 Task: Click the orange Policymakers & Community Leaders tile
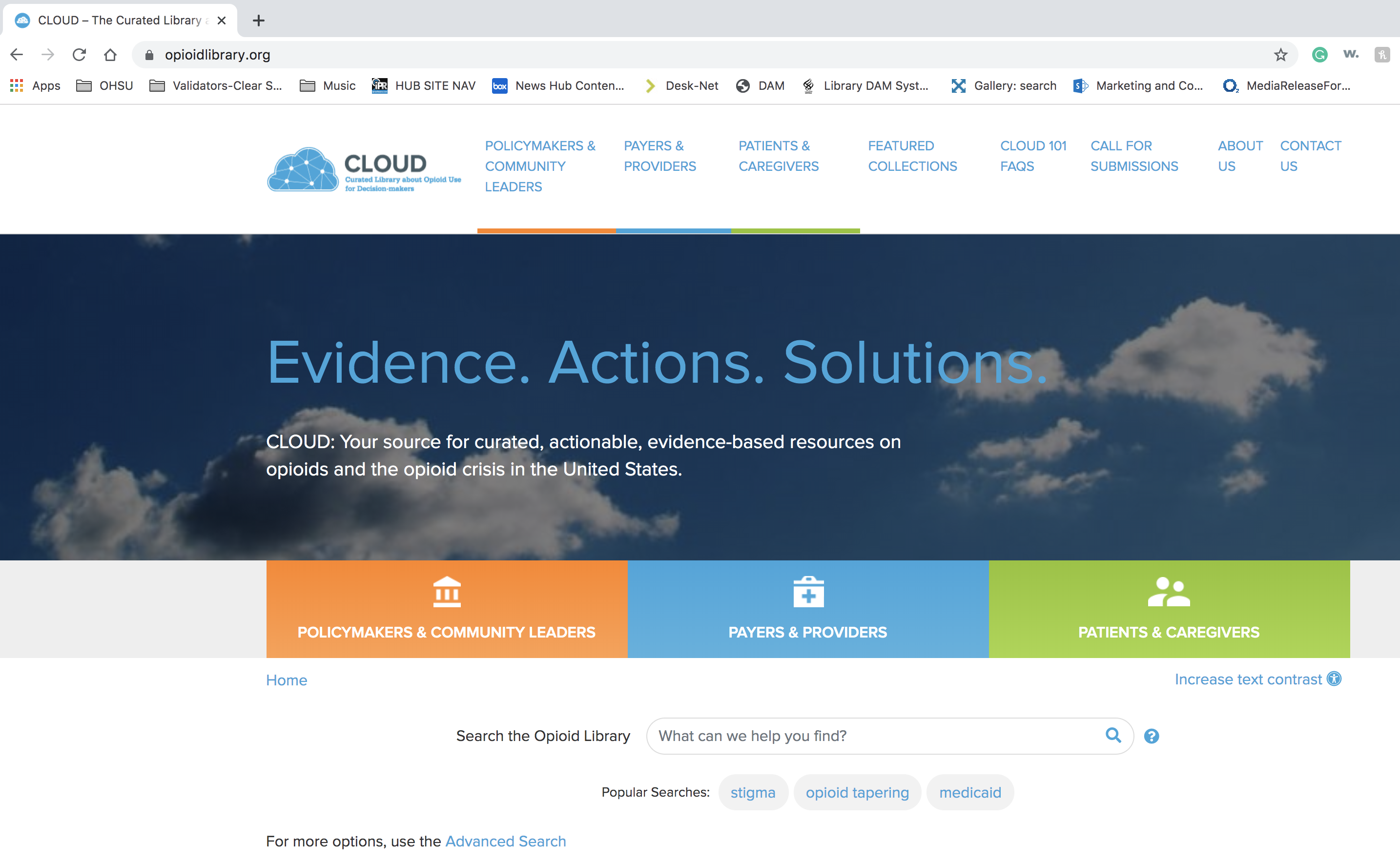pos(446,609)
